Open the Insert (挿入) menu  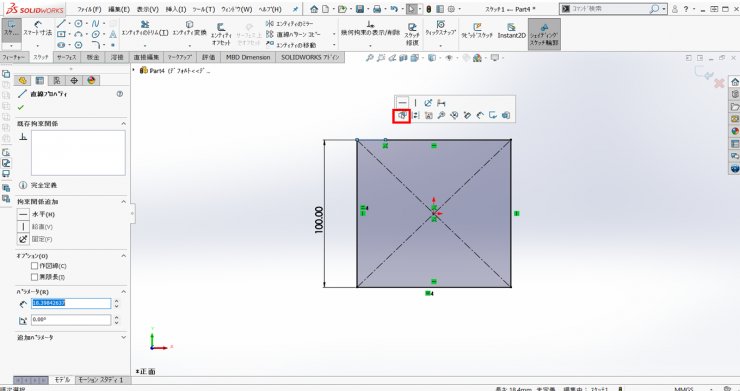(x=176, y=9)
